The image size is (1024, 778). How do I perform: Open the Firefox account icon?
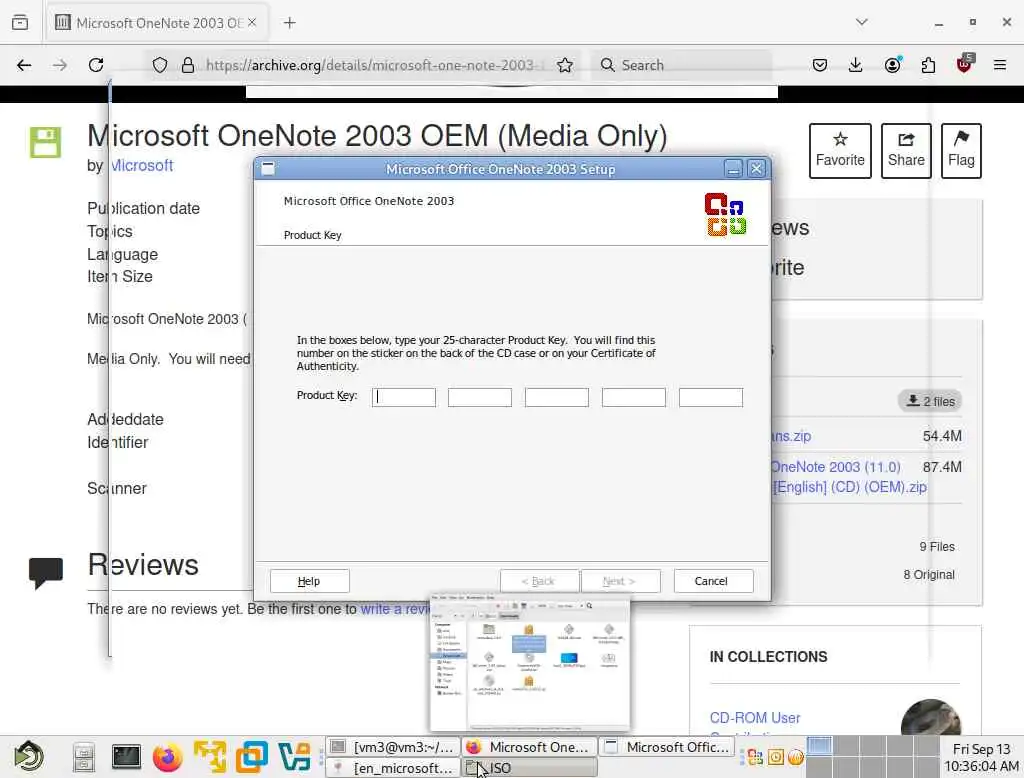click(893, 65)
